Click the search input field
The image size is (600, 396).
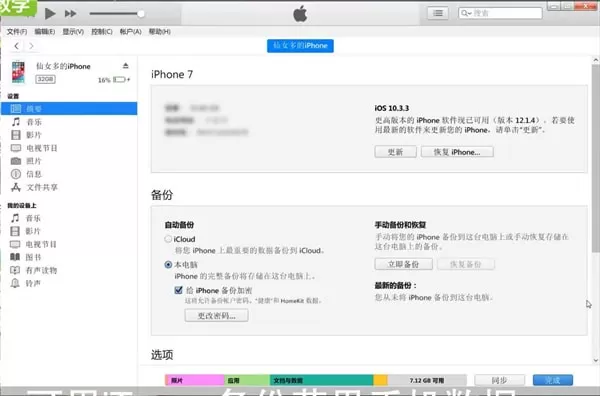[x=500, y=13]
